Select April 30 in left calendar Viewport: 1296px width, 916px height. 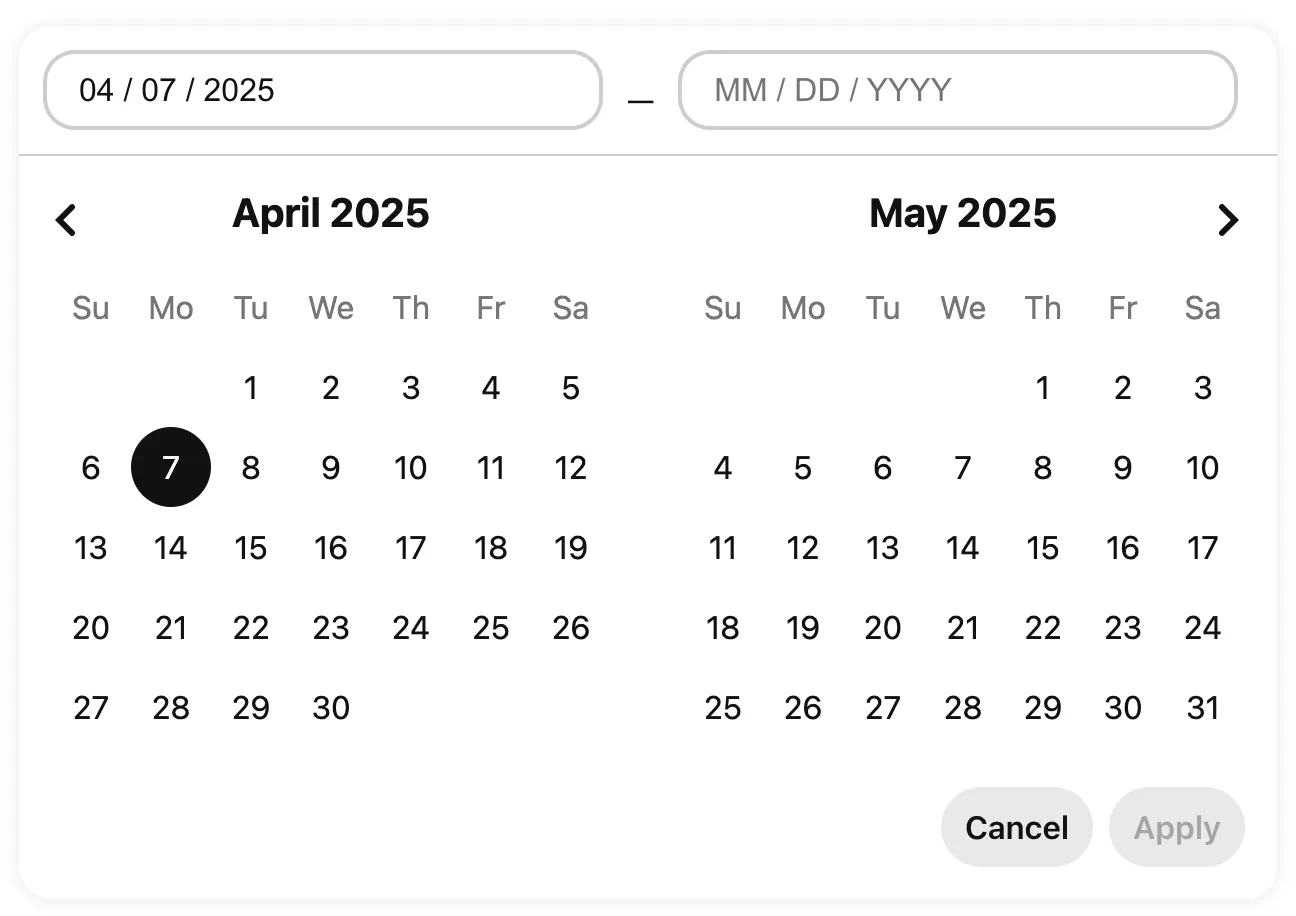pos(331,708)
